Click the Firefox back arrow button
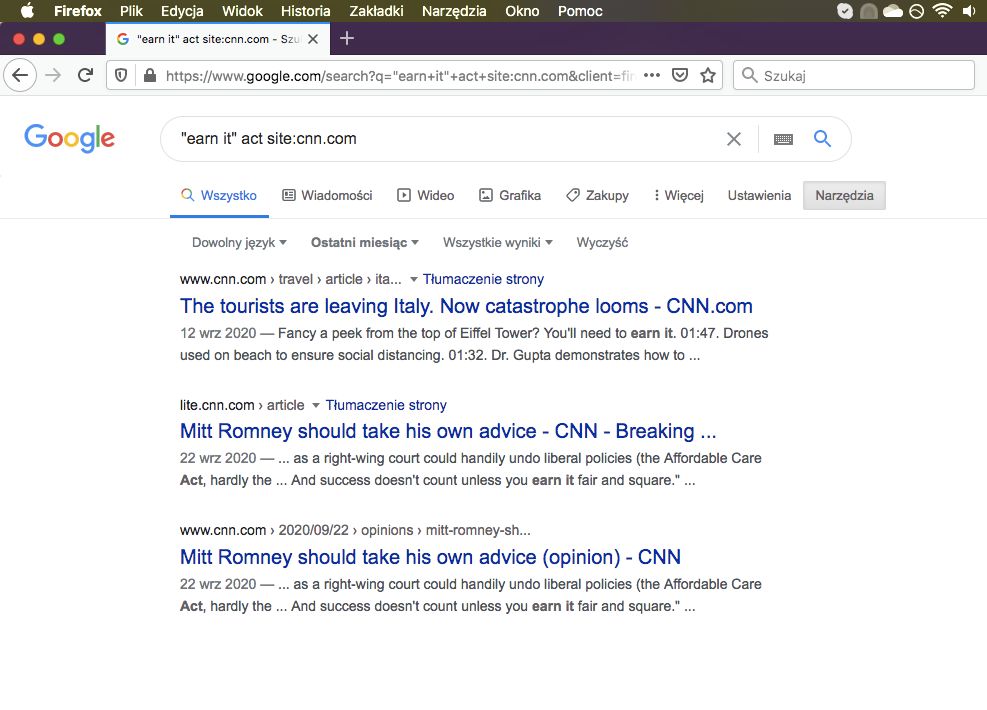 (x=20, y=75)
